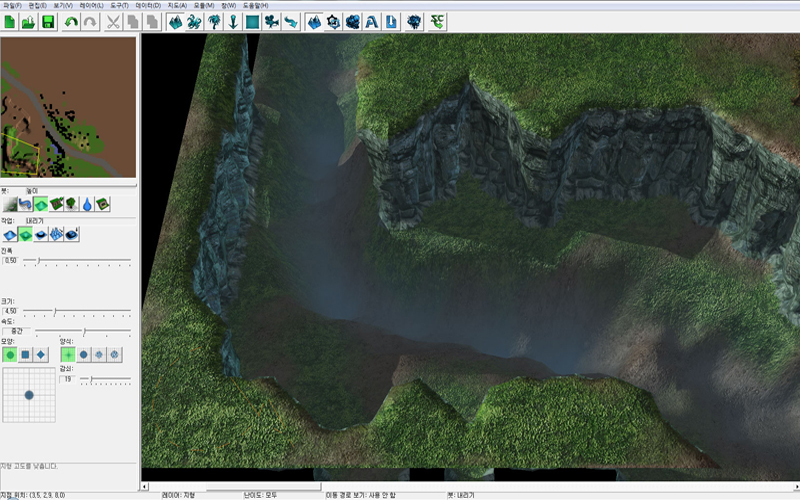Undo the last terrain edit
The height and width of the screenshot is (500, 800).
tap(71, 22)
